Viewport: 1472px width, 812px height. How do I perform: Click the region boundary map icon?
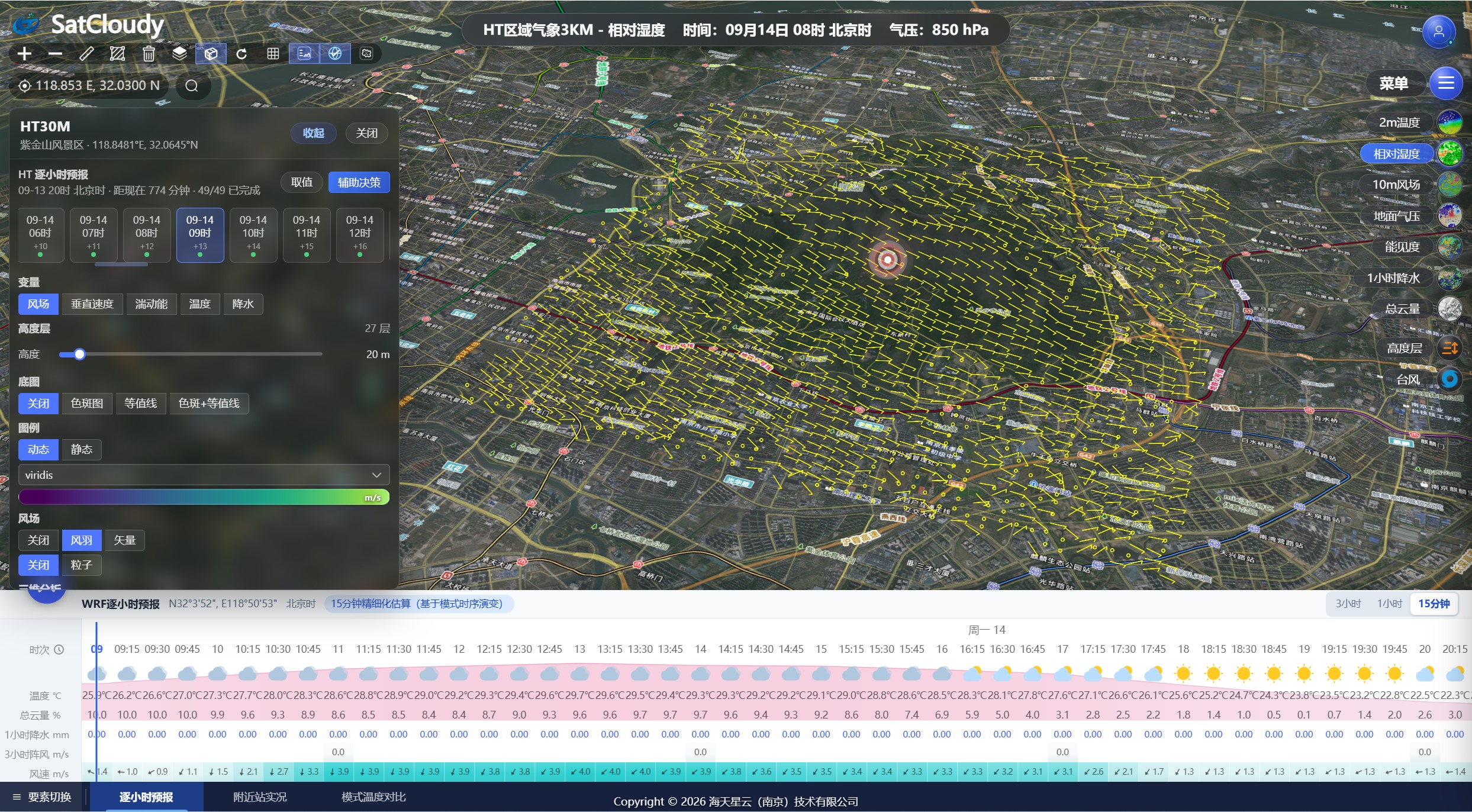366,54
